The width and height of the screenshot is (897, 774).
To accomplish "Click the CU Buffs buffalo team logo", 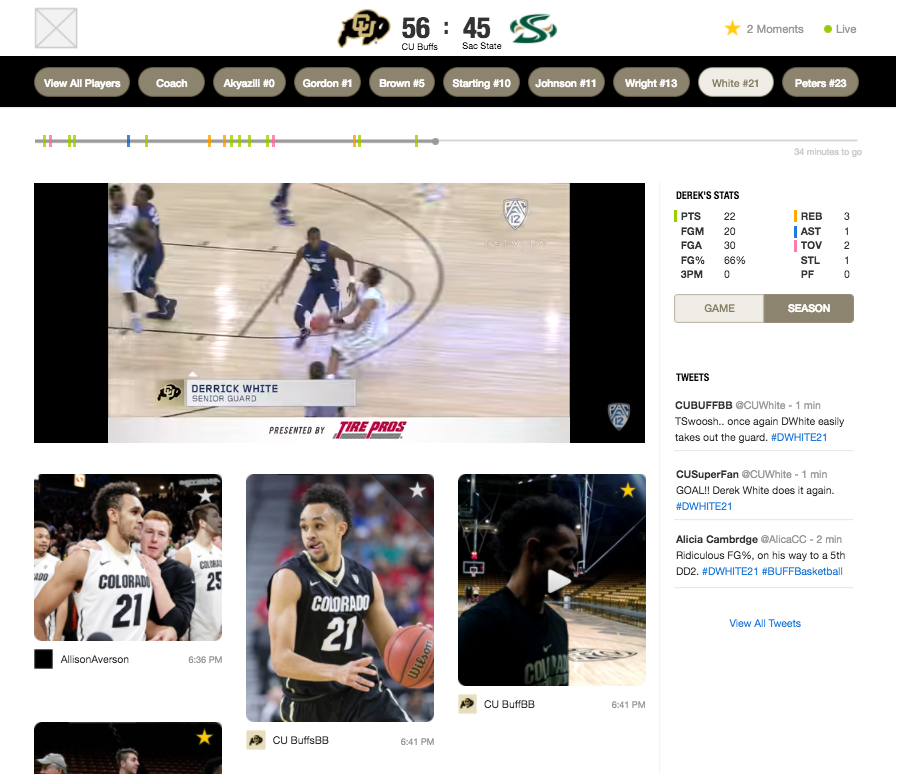I will coord(364,28).
